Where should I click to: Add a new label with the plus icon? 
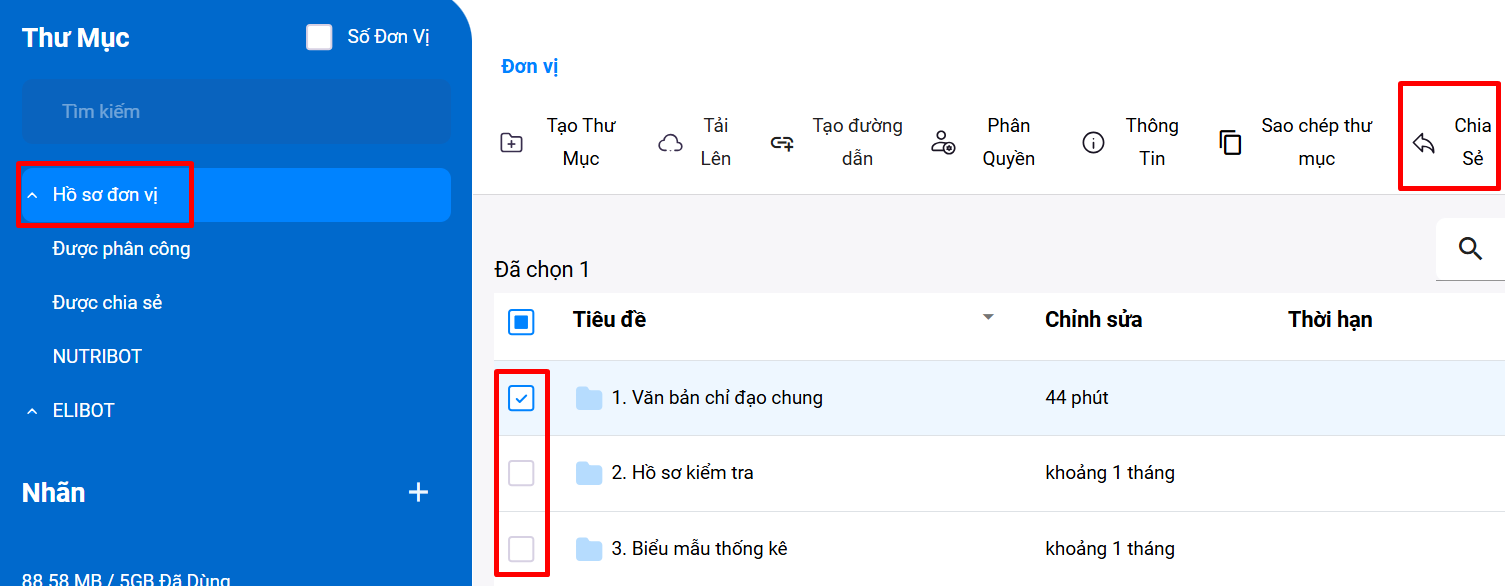pos(419,492)
